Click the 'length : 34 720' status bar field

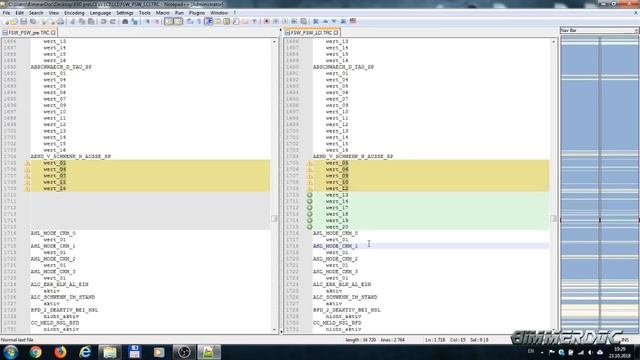[x=361, y=340]
